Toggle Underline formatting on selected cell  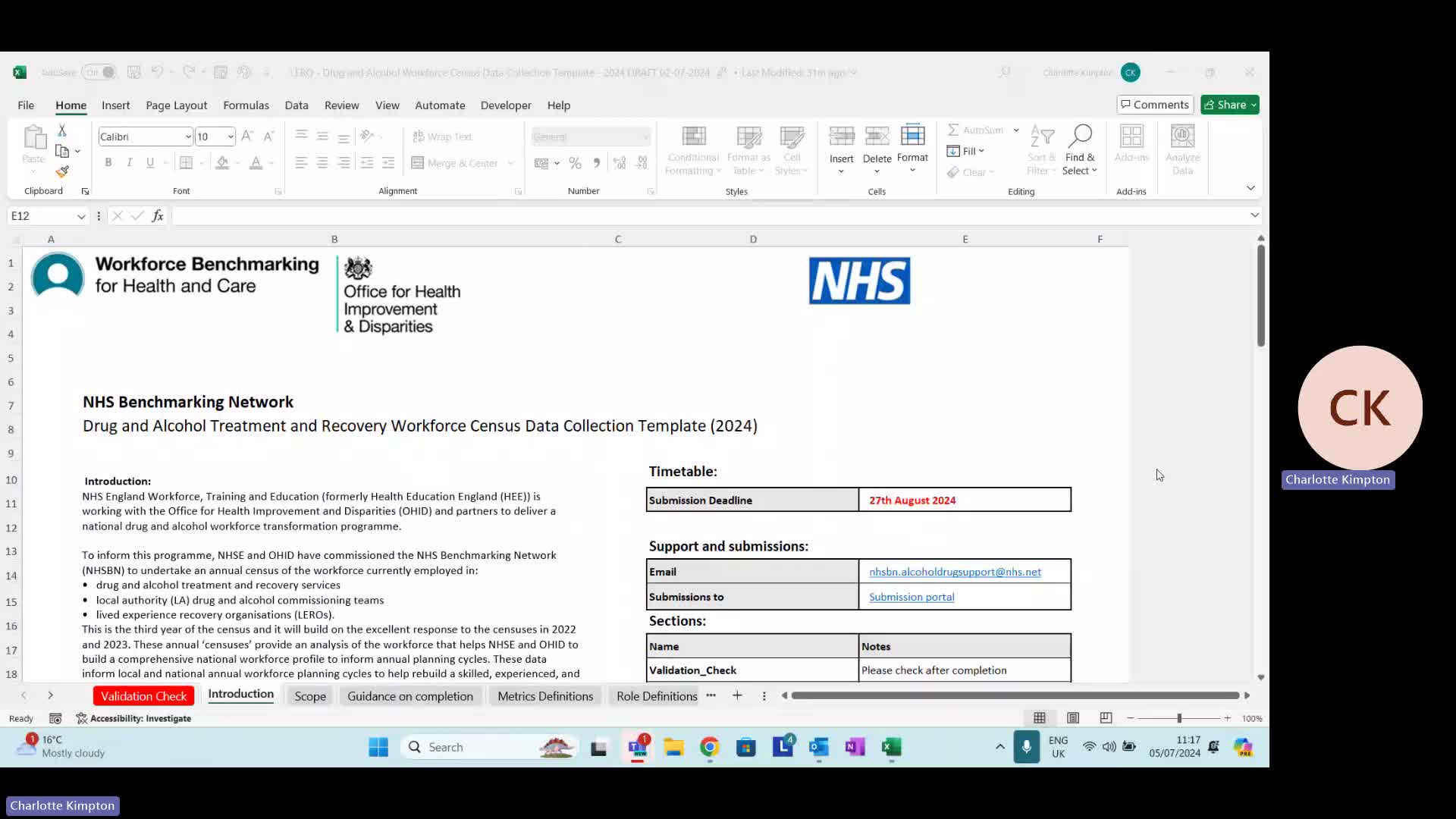coord(149,163)
